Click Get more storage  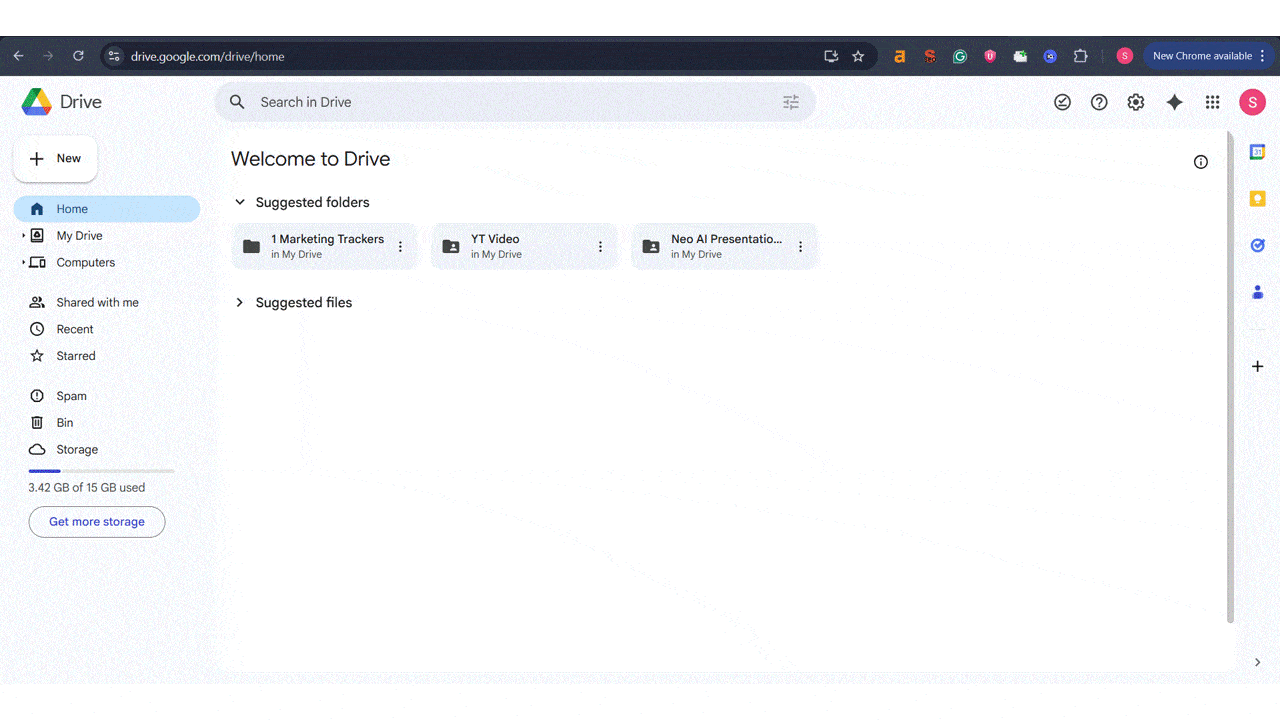click(x=96, y=521)
